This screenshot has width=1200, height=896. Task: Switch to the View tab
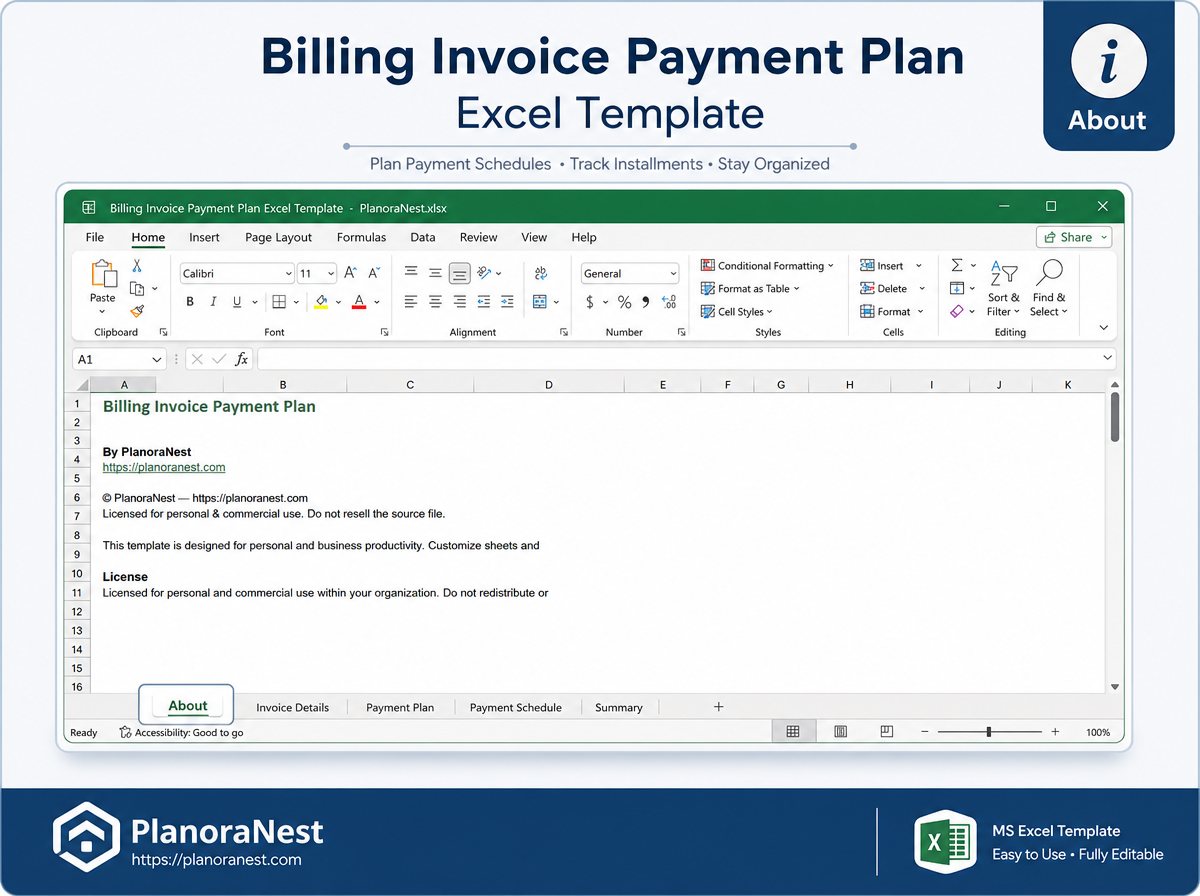[534, 237]
